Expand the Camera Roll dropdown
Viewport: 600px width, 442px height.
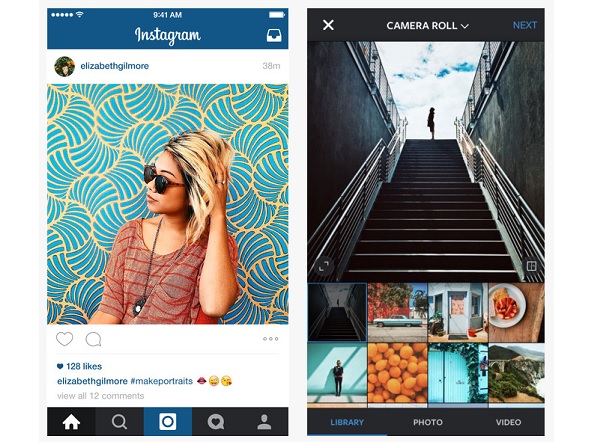(x=427, y=26)
